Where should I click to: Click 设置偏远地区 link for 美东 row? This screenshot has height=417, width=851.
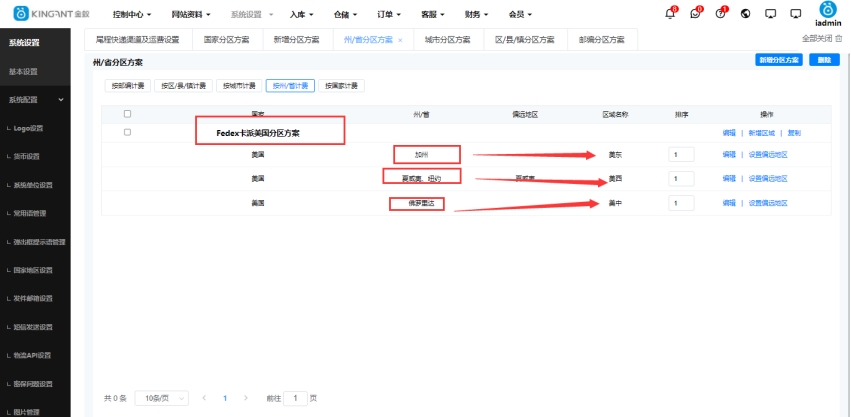tap(768, 155)
